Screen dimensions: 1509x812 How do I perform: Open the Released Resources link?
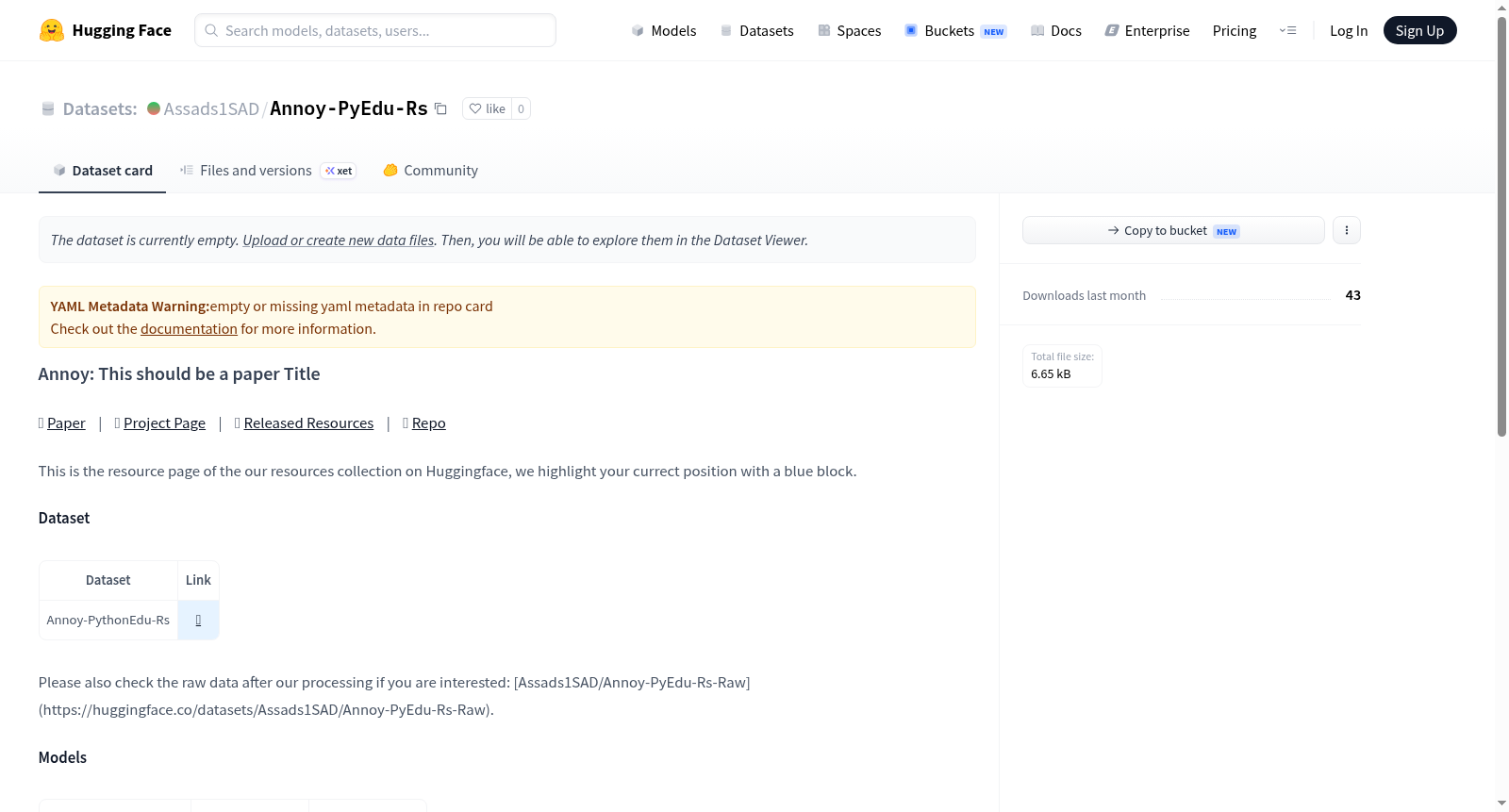pyautogui.click(x=308, y=423)
